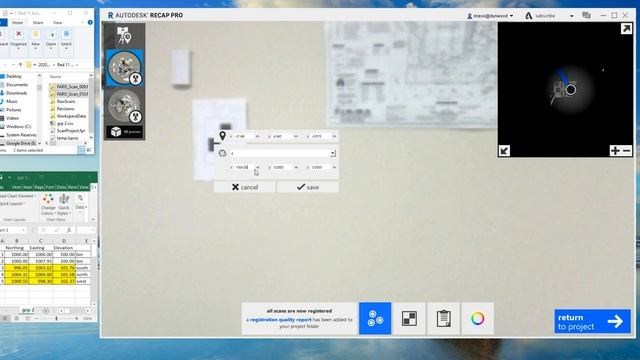Click stepper beside upper z coordinate
Screen dimensions: 640x360
point(334,136)
